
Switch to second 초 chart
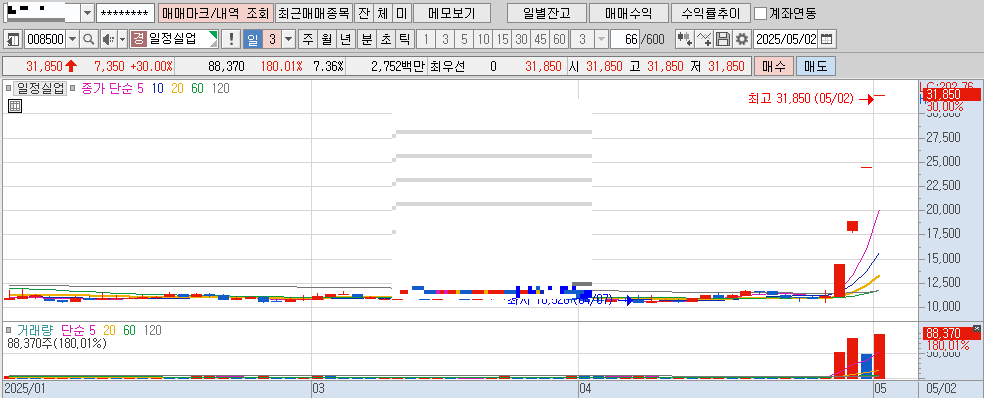click(x=385, y=40)
